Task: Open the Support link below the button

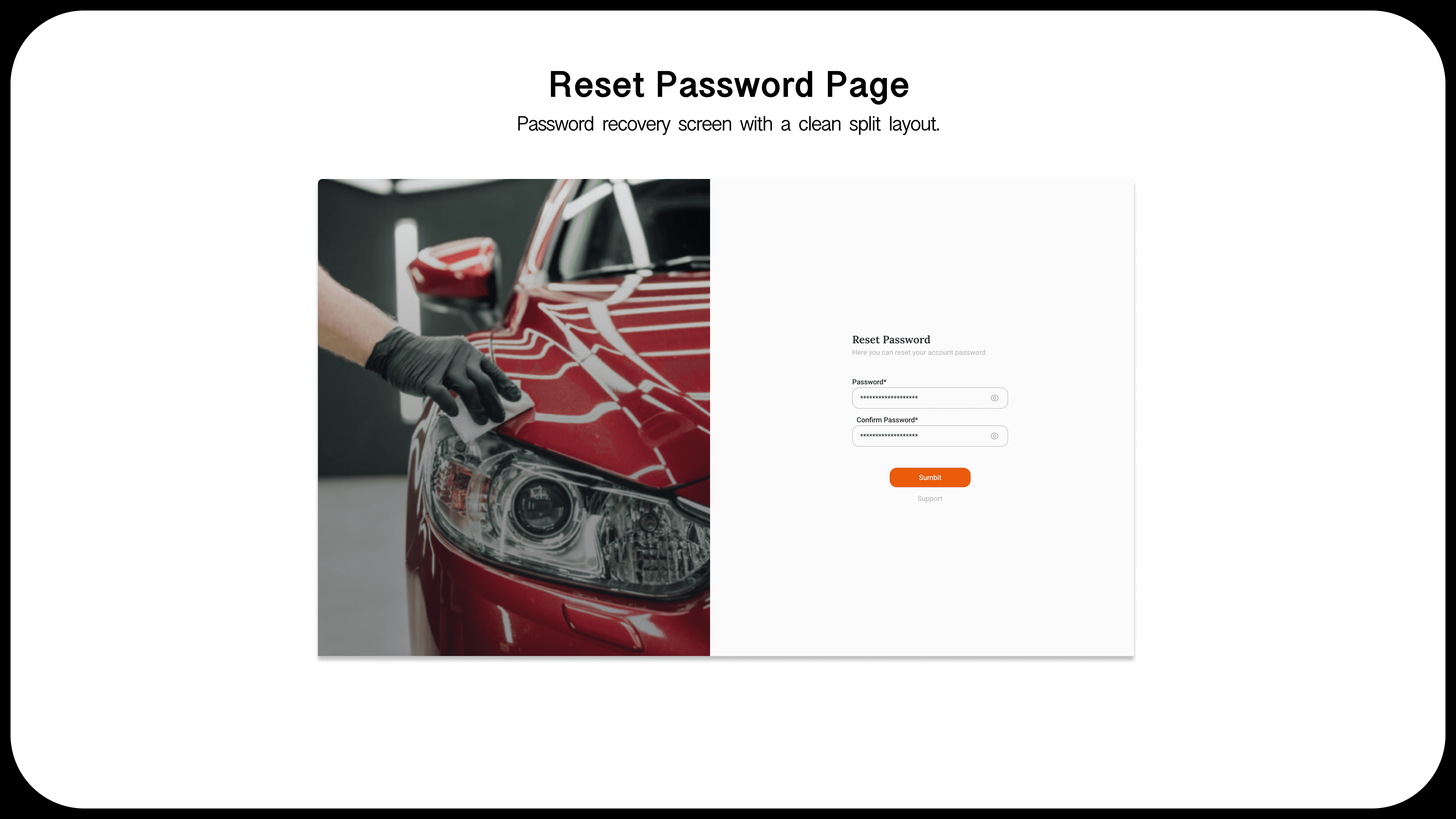Action: [930, 498]
